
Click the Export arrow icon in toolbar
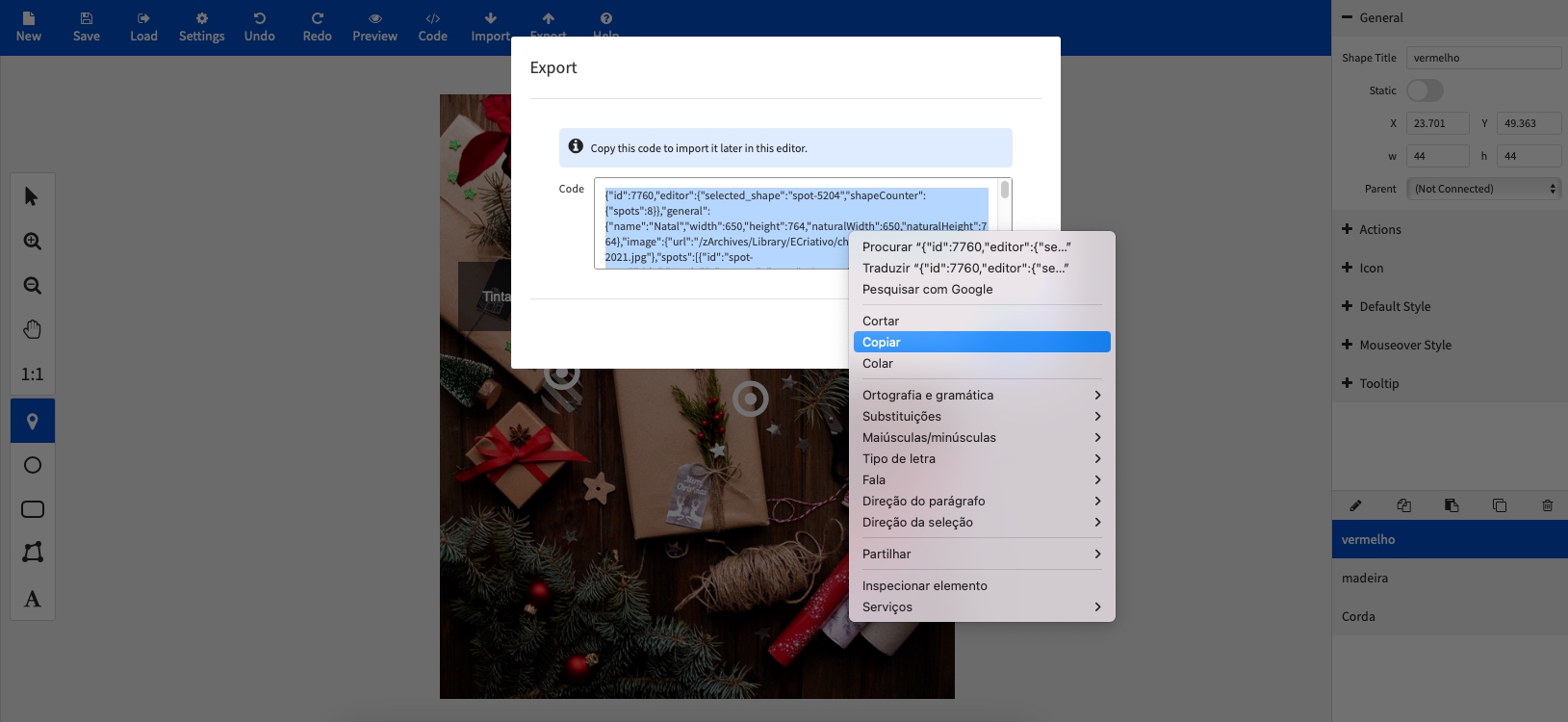tap(548, 18)
